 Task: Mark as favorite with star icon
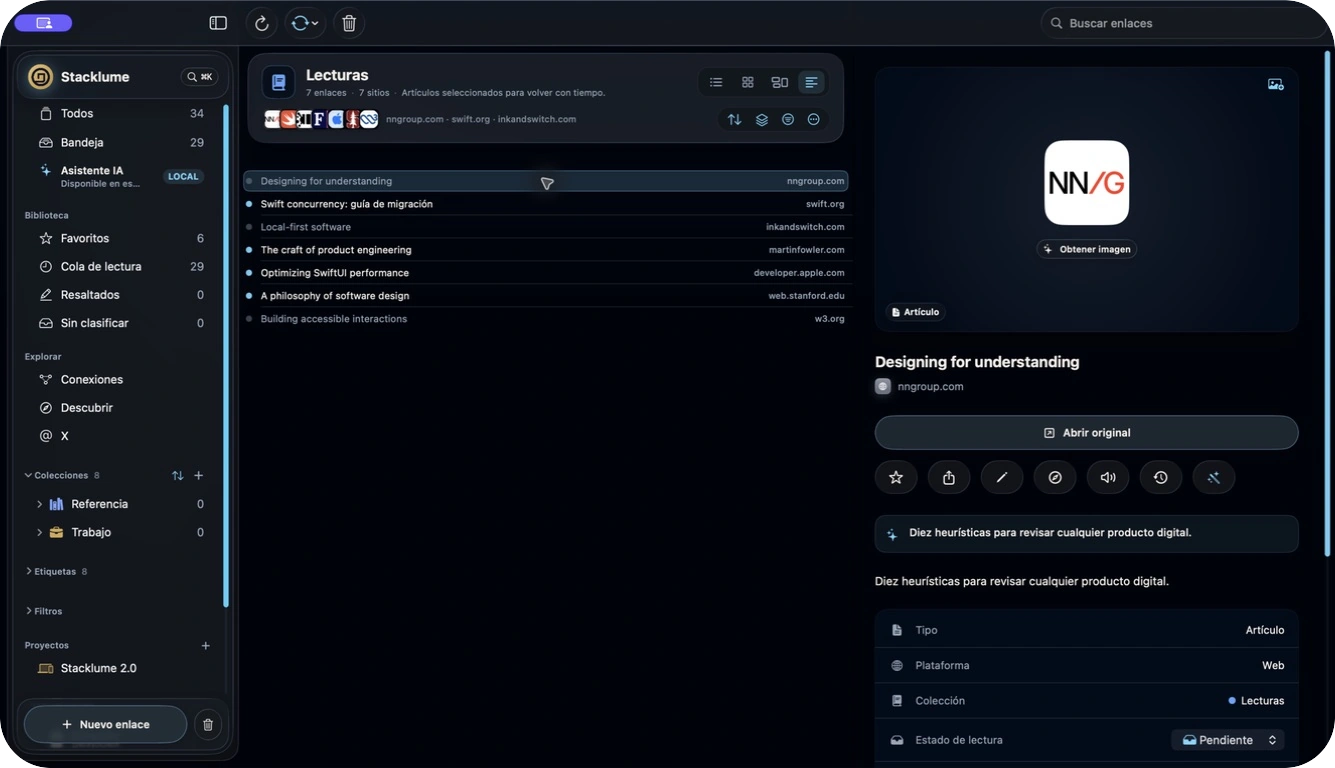896,478
